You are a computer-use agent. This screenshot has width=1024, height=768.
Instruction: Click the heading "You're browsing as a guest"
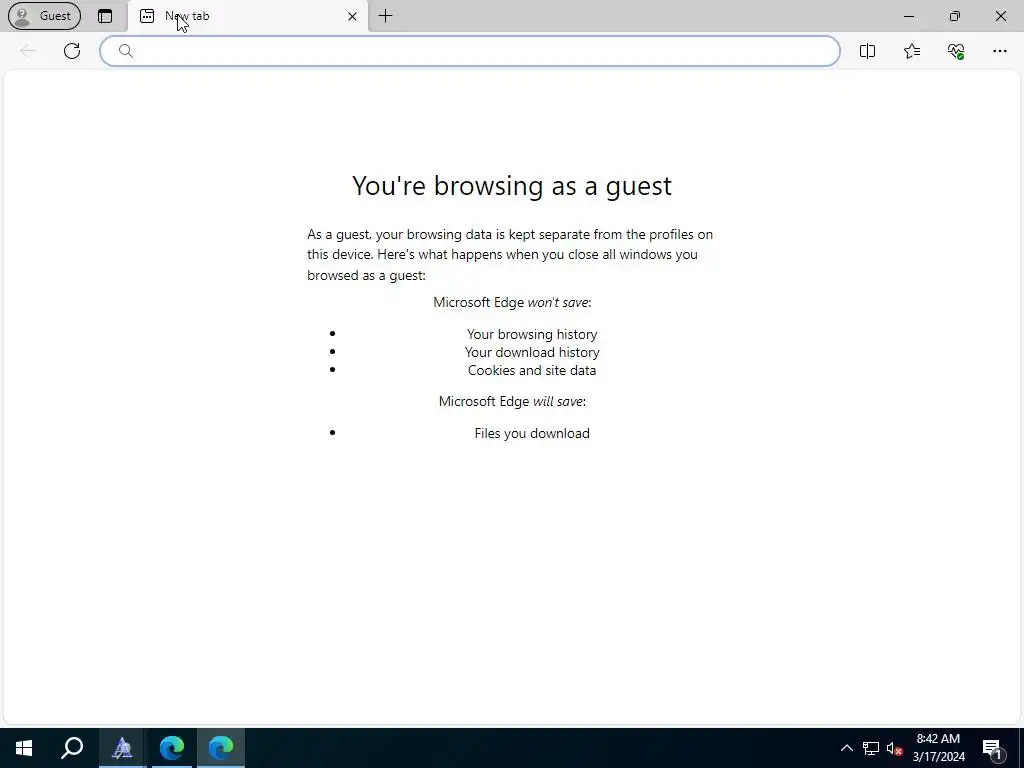511,185
